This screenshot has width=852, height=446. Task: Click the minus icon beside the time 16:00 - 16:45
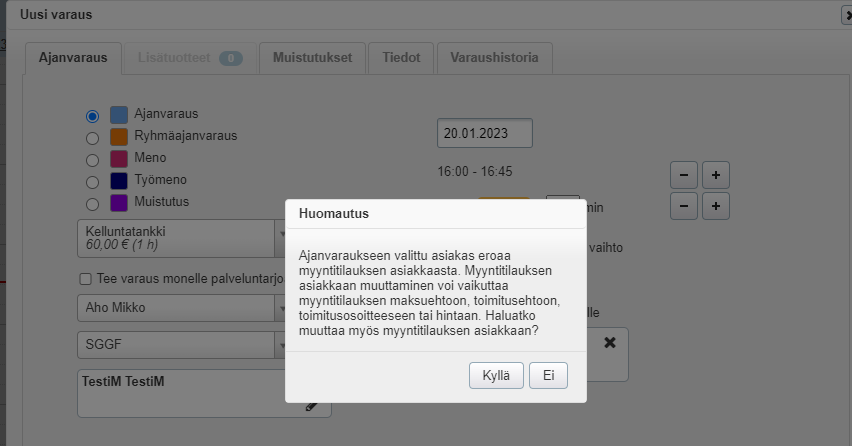[x=684, y=174]
